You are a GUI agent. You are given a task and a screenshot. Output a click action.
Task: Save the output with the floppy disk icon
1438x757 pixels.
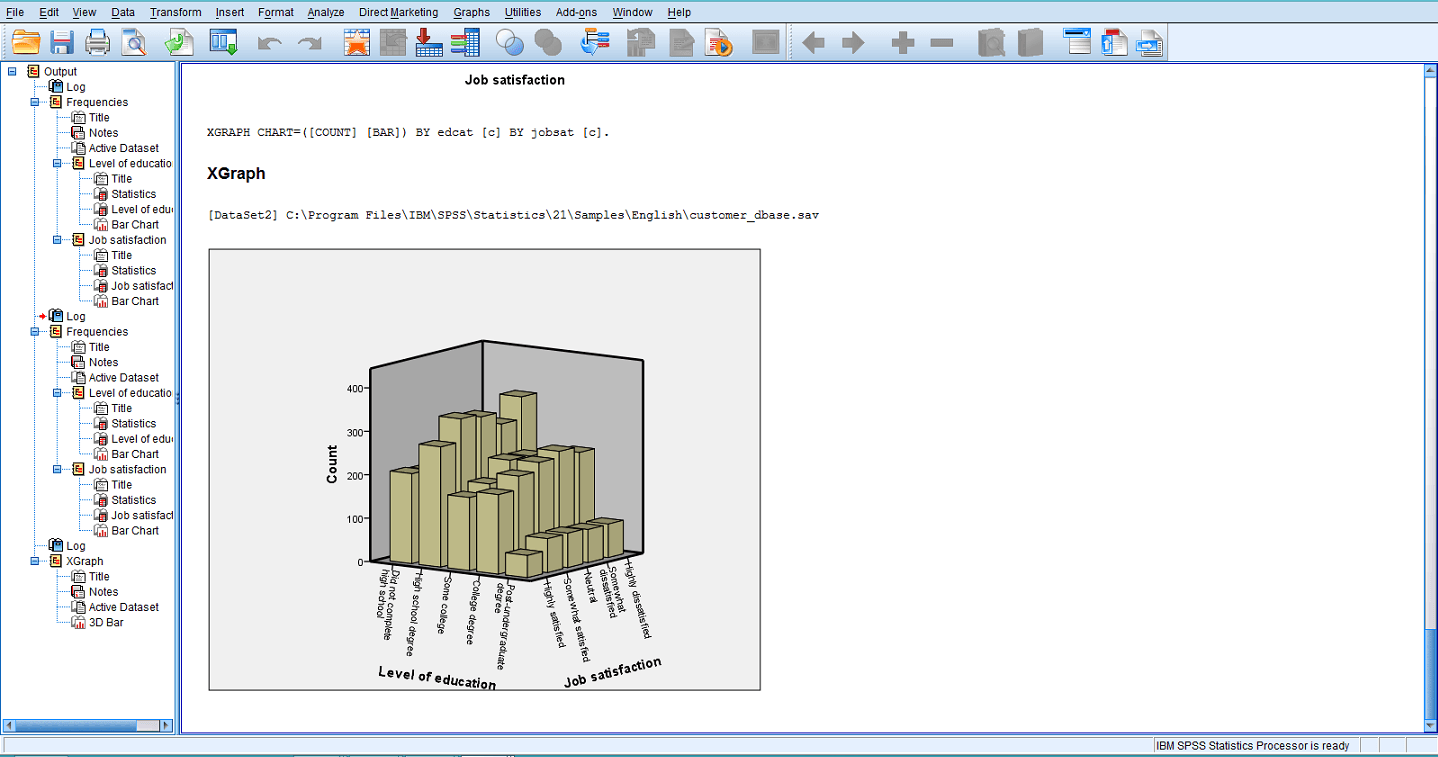click(62, 43)
